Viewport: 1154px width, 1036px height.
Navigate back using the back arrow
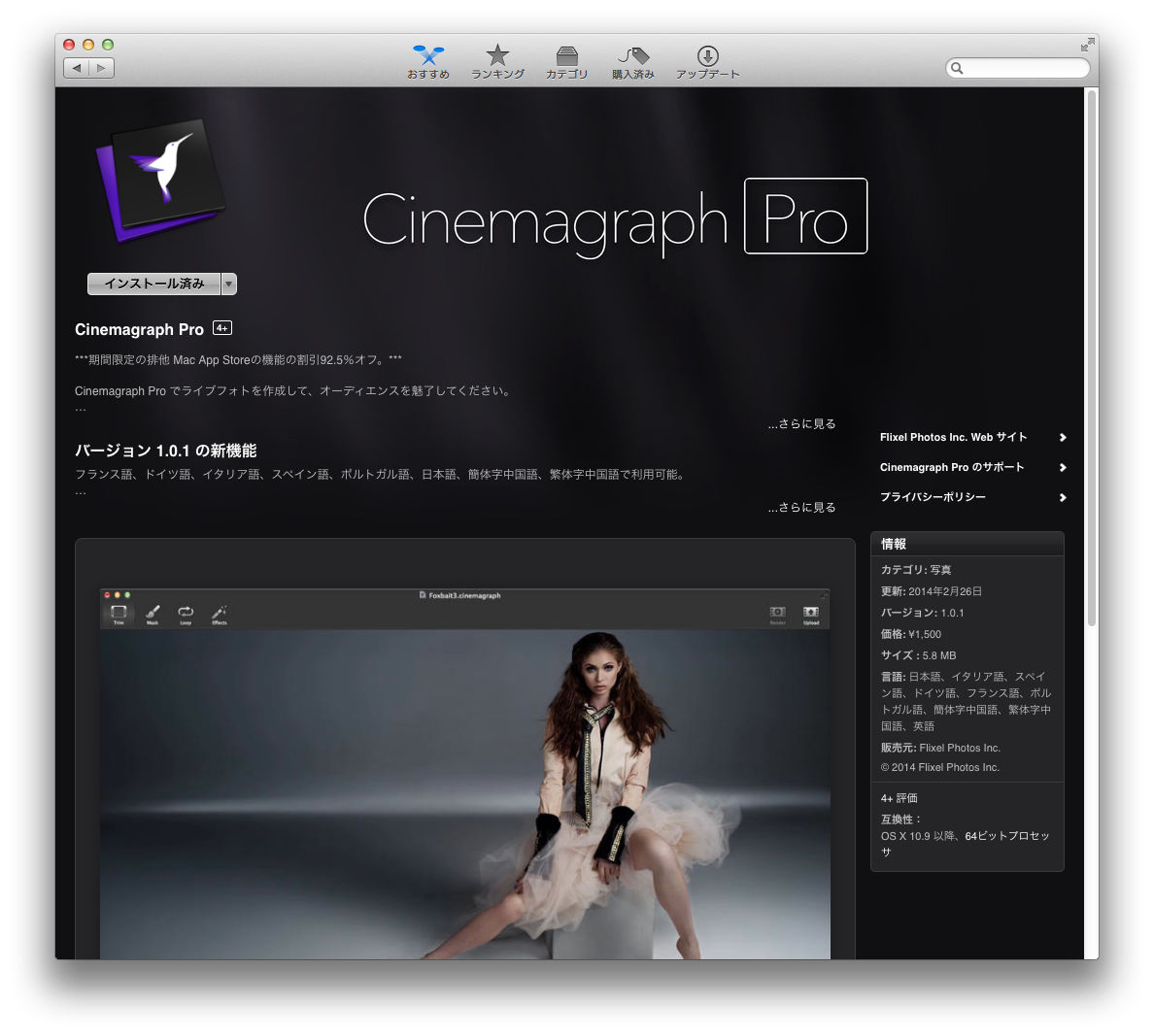click(x=77, y=68)
